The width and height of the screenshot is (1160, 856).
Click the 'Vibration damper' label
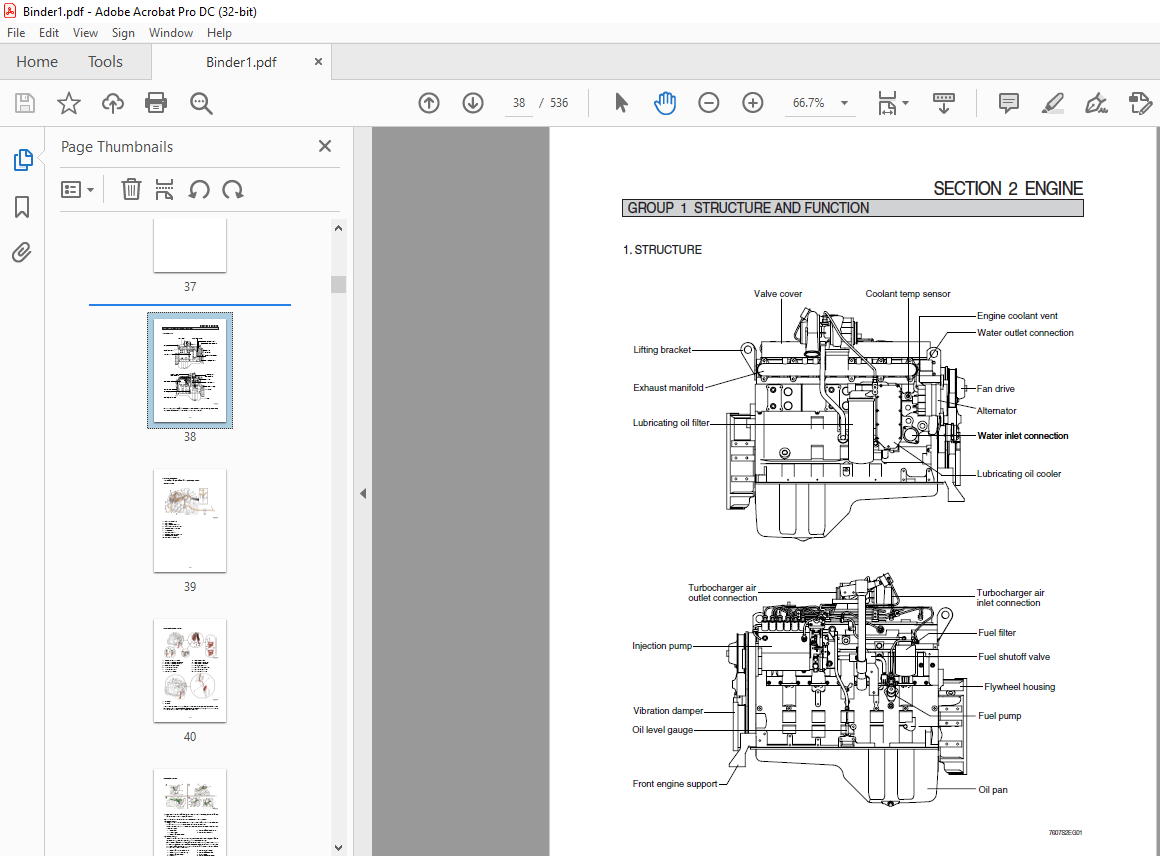click(x=668, y=710)
